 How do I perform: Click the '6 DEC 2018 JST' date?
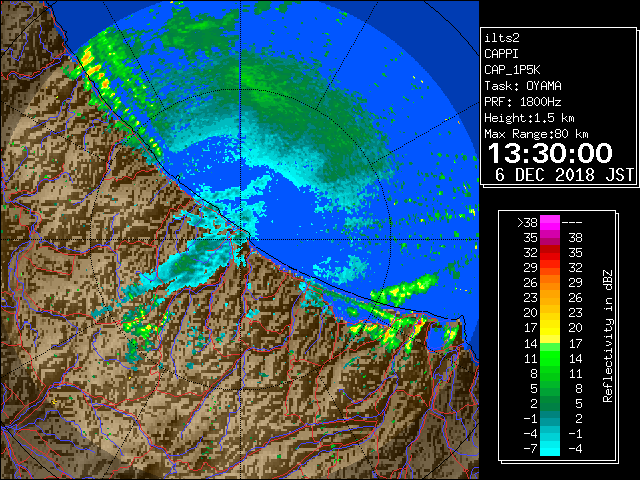564,175
